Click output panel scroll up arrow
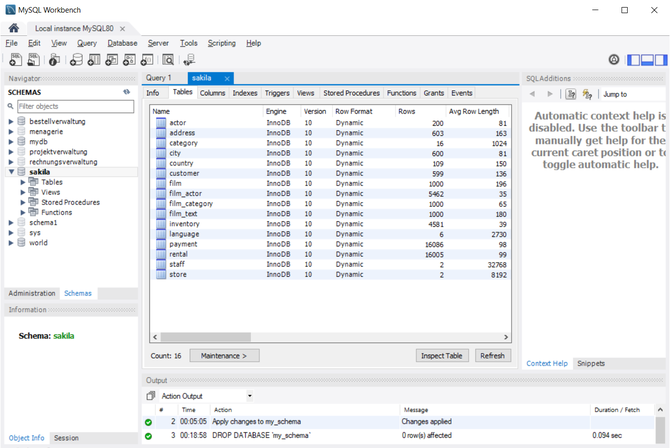The image size is (670, 448). (660, 410)
